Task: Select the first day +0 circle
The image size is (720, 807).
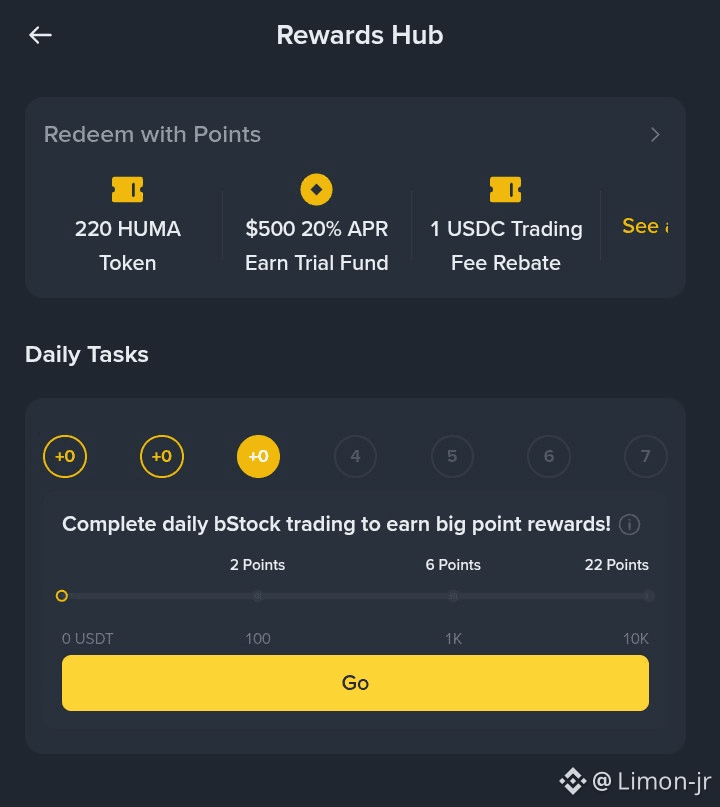Action: (65, 457)
